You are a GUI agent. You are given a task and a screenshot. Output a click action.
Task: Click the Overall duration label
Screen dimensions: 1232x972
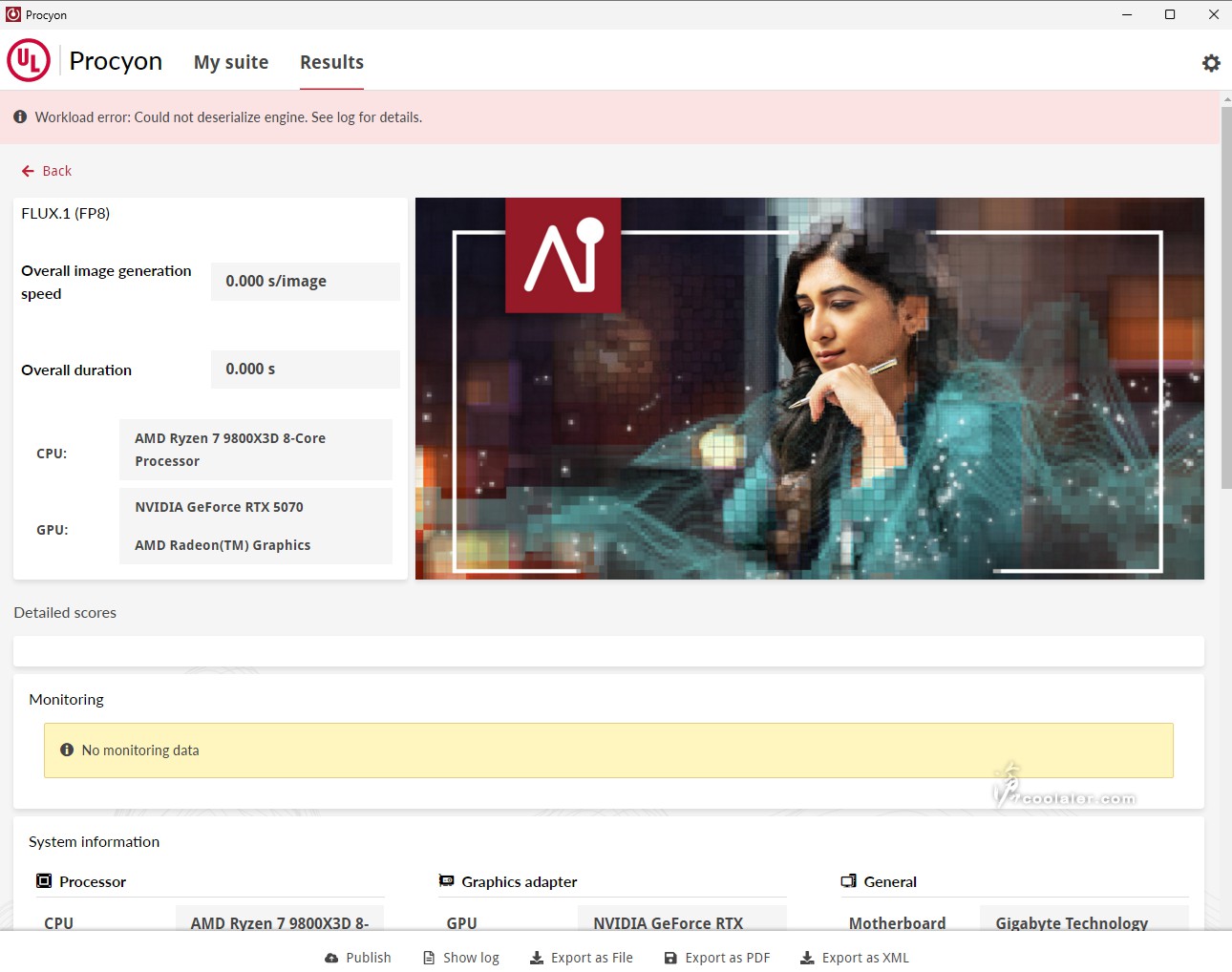76,370
